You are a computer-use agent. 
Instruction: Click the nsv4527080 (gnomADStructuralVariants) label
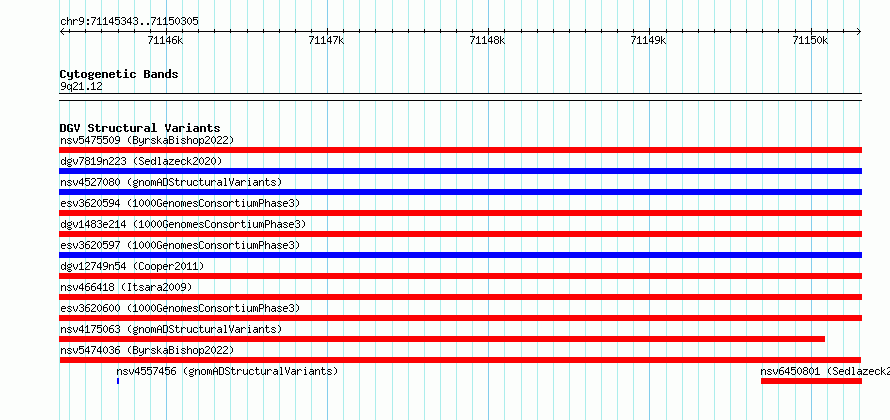click(171, 182)
